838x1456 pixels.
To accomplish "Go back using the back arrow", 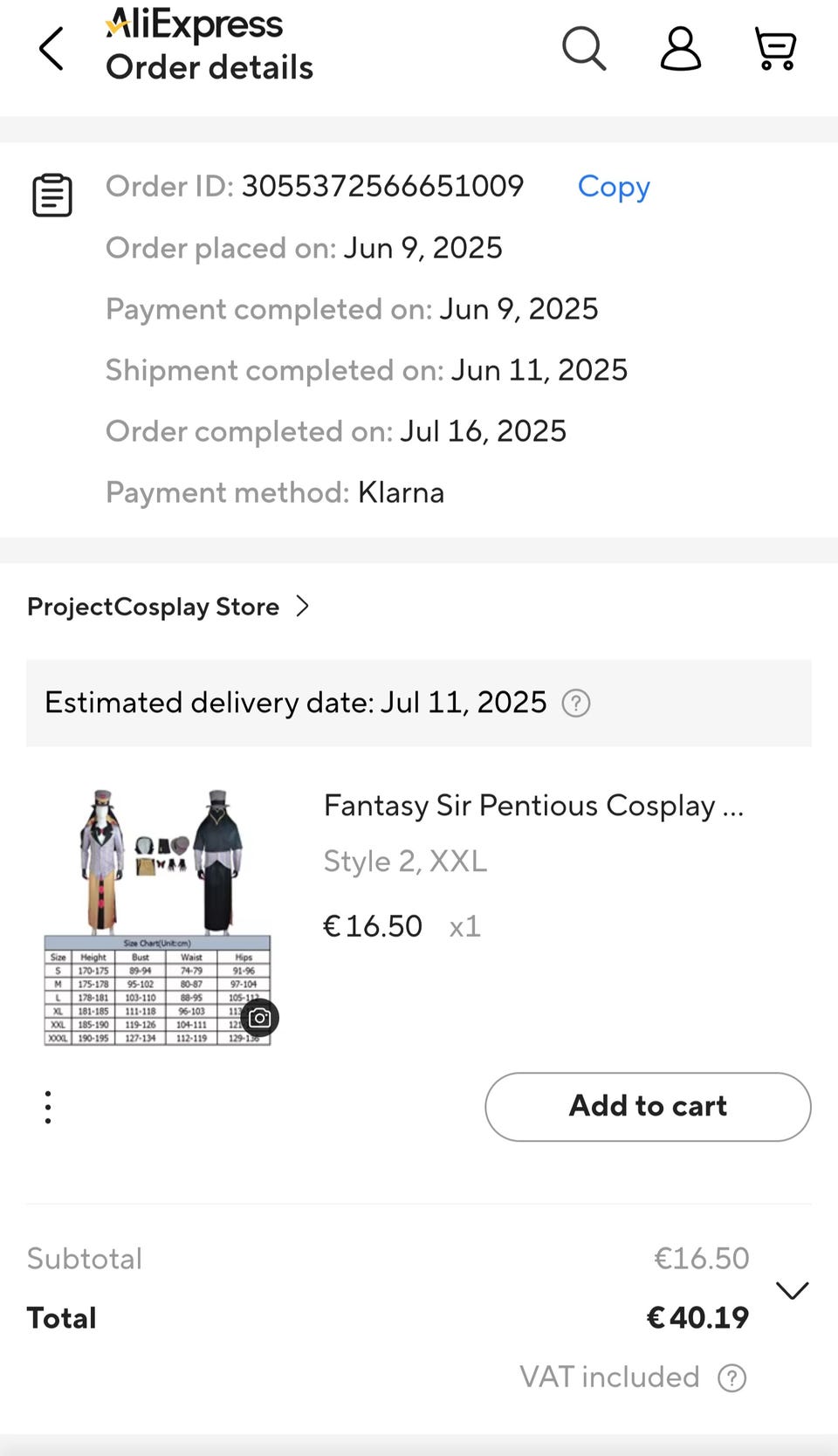I will (52, 48).
